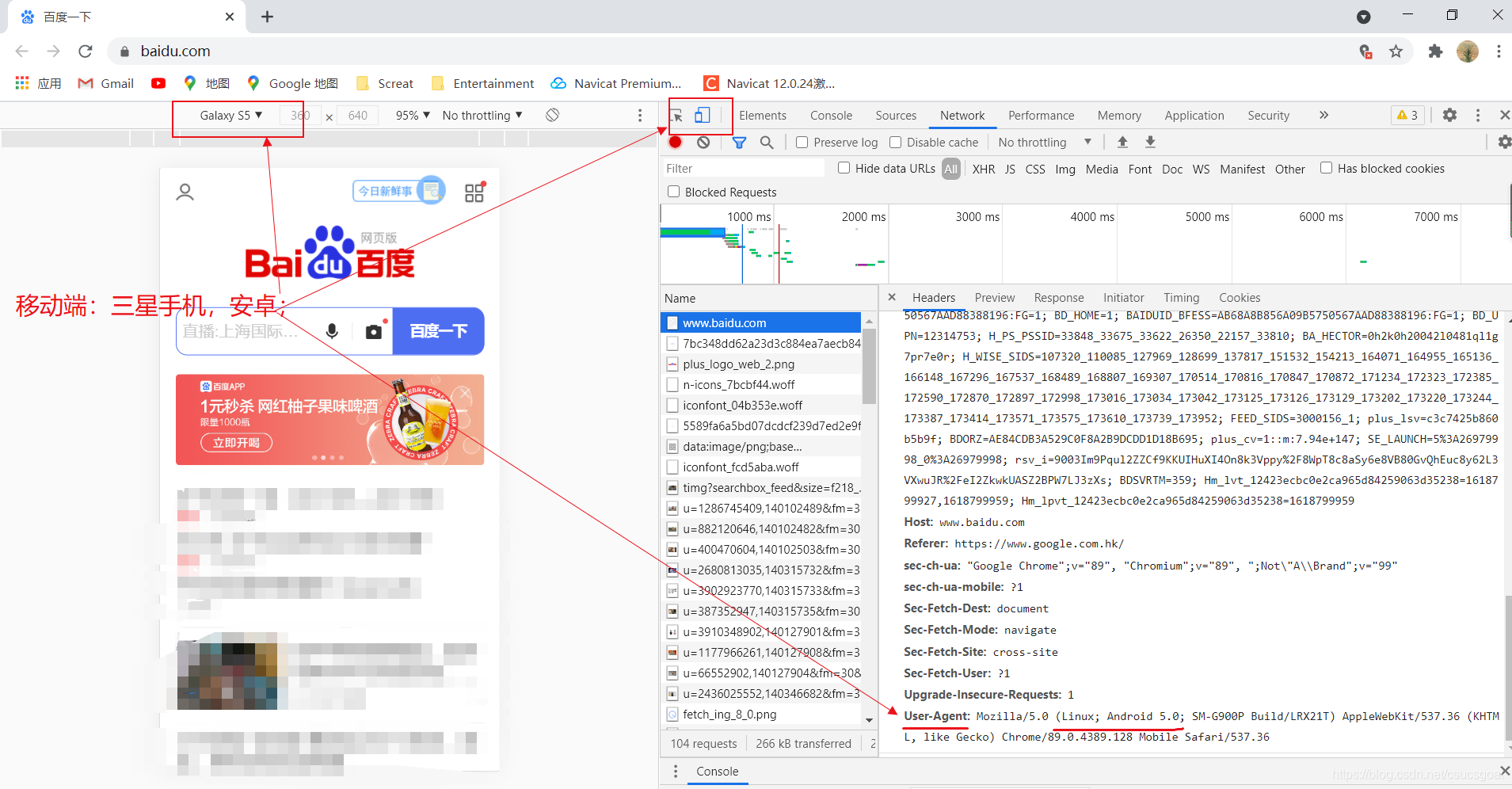Check Hide data URLs
Image resolution: width=1512 pixels, height=789 pixels.
coord(844,168)
